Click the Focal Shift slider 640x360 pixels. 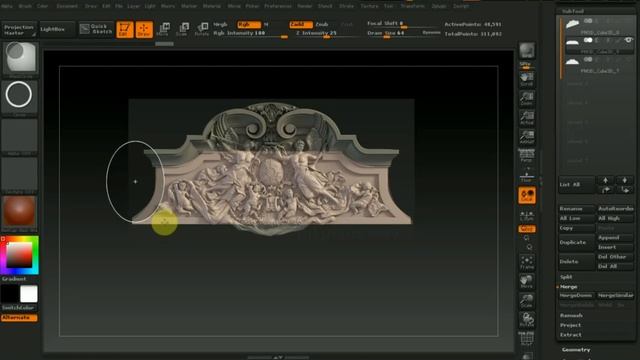pyautogui.click(x=402, y=24)
